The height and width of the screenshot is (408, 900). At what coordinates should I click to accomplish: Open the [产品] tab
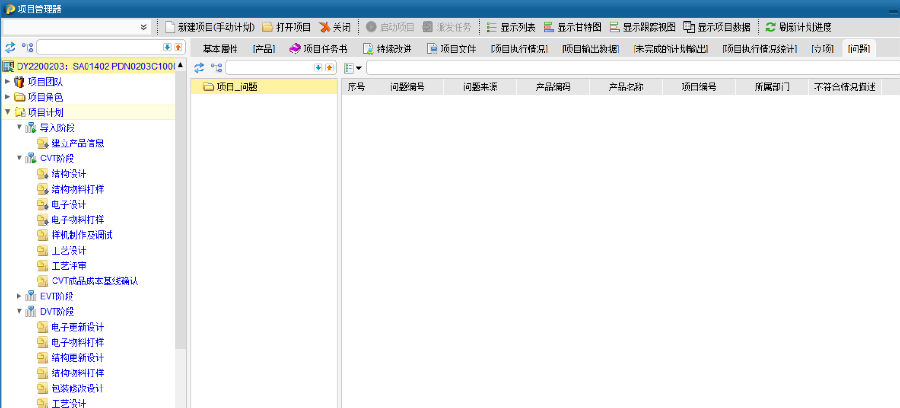coord(263,49)
